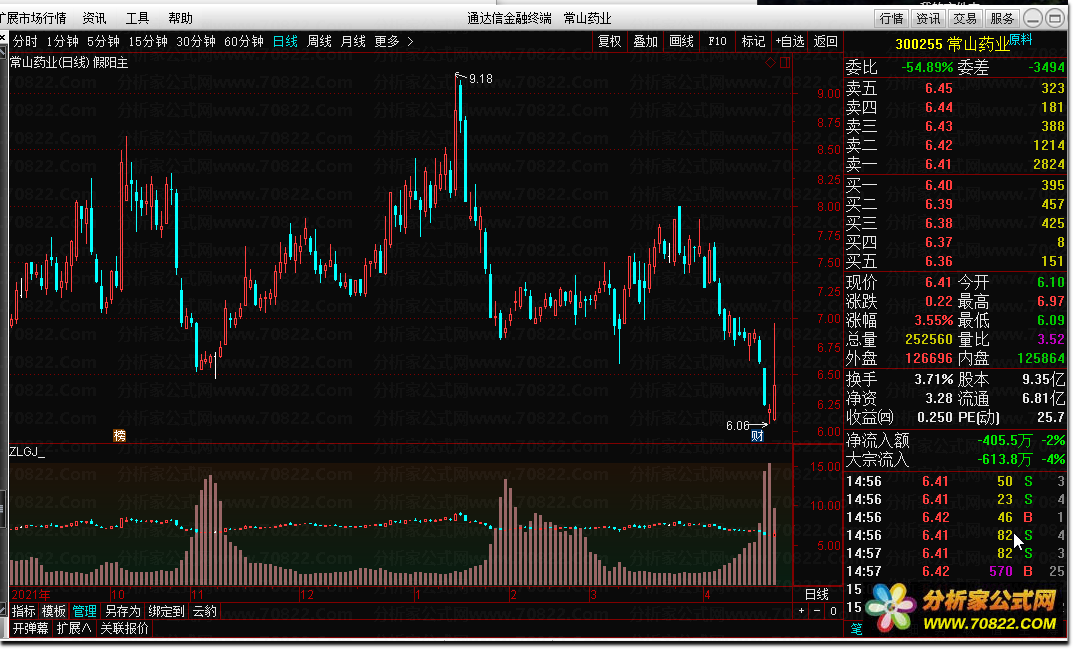Click the 大宗流入 value -613.8万

[1005, 459]
